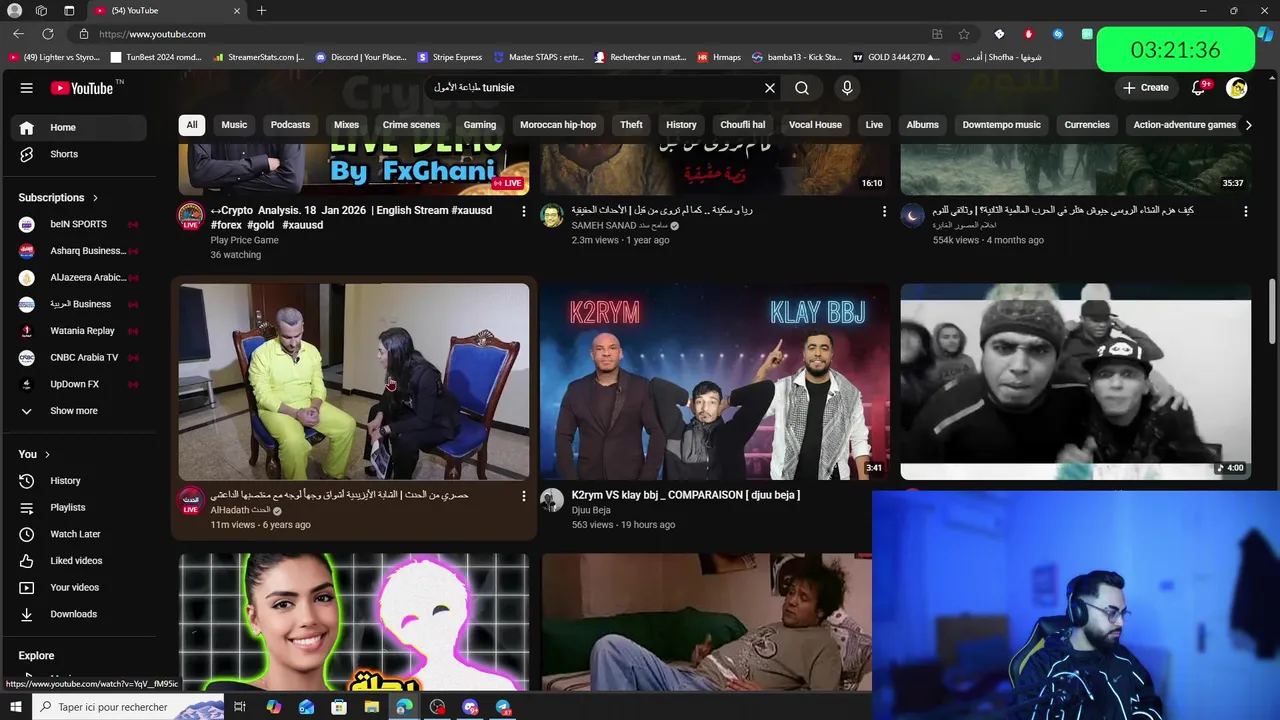
Task: Open the Play Price Game channel link
Action: click(244, 240)
